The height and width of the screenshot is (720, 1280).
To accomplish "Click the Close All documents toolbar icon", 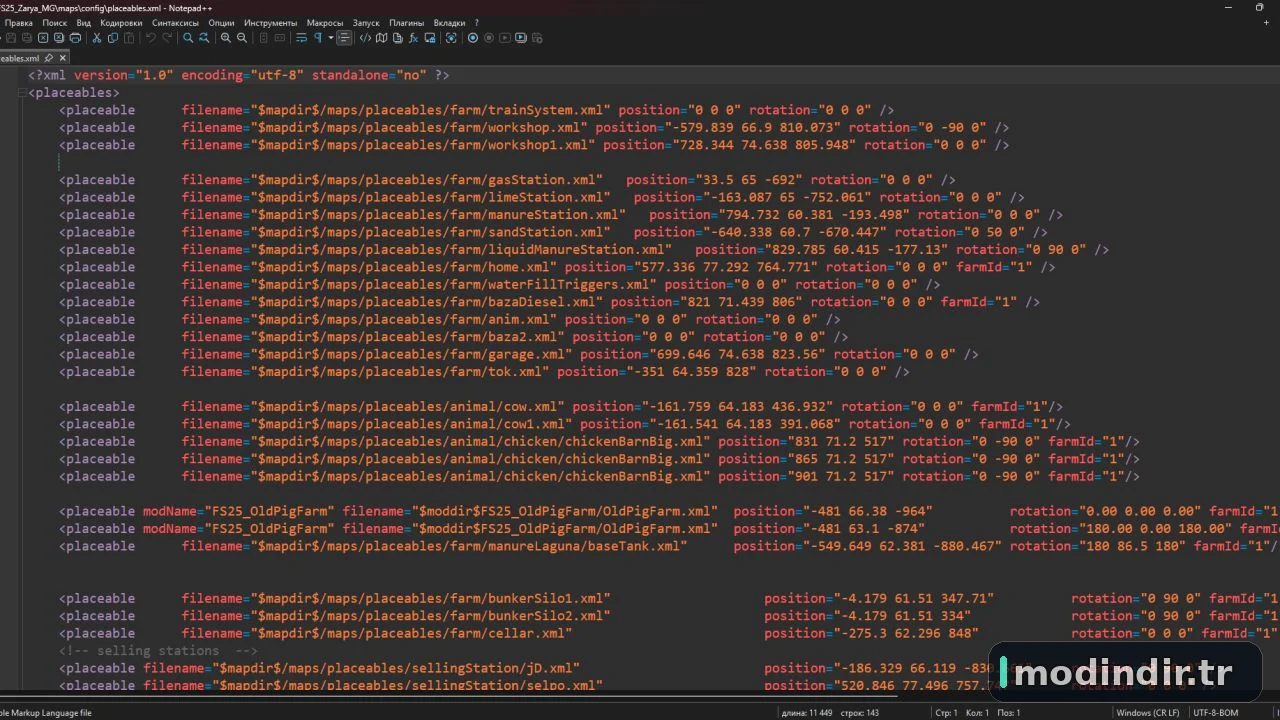I will pos(59,38).
